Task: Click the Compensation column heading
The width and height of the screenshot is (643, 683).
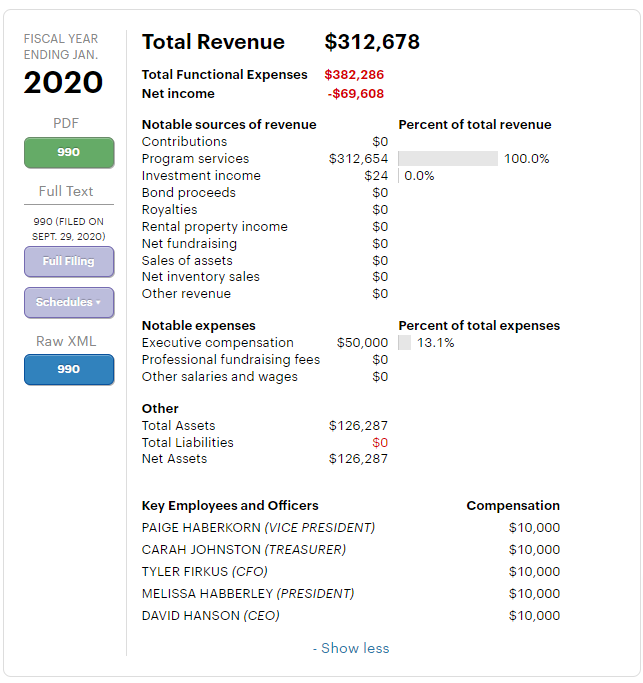Action: [513, 506]
